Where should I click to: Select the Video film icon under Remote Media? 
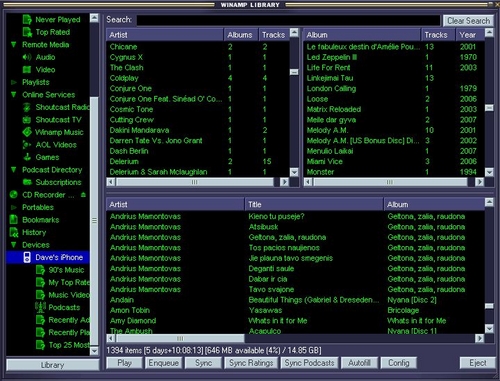point(27,70)
